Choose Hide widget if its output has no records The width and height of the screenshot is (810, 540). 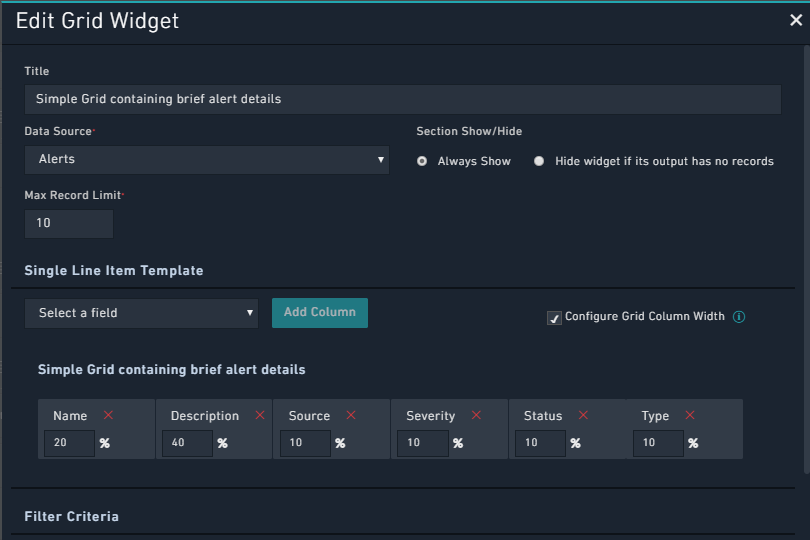click(539, 161)
